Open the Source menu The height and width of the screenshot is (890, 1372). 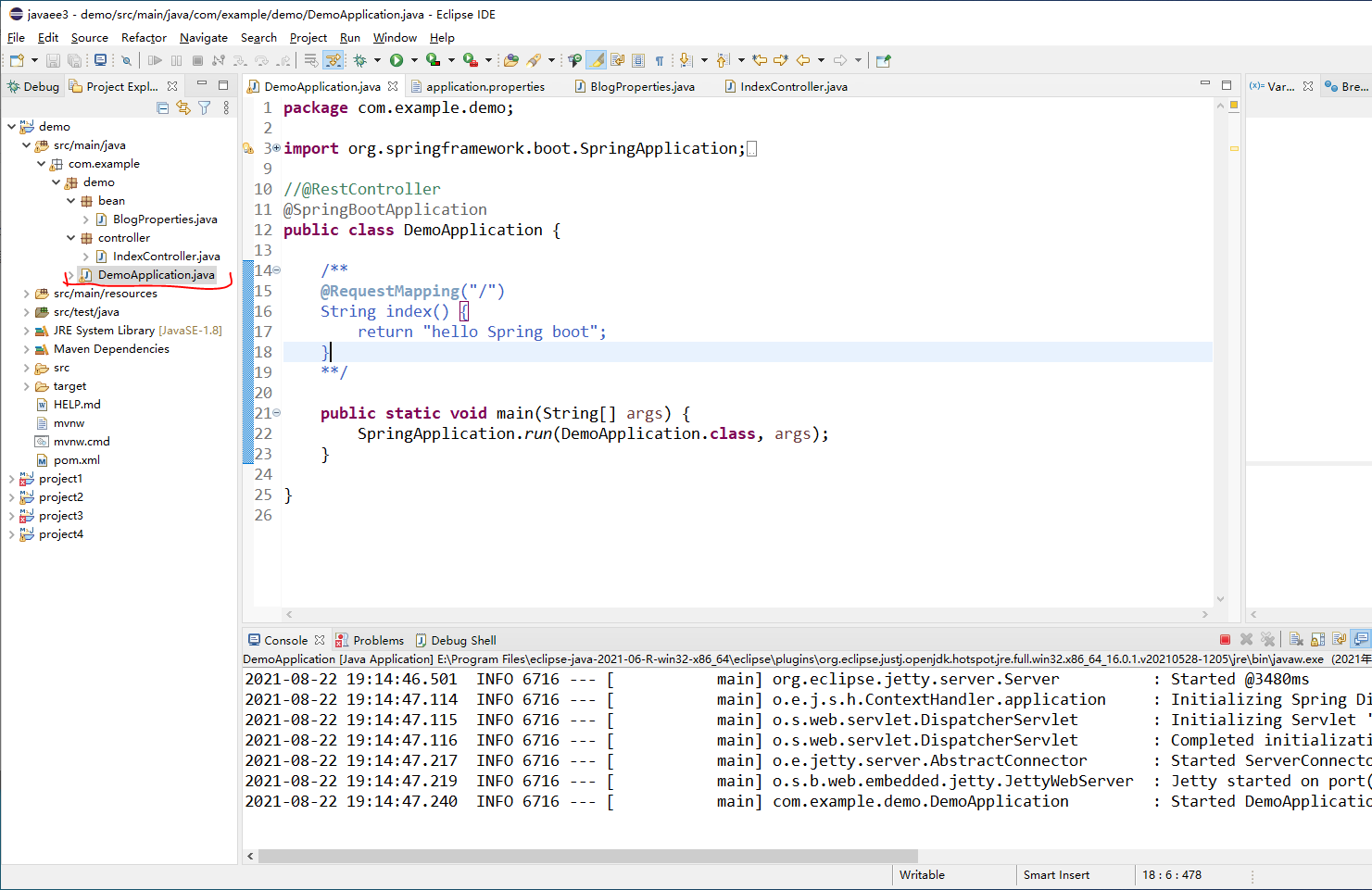[89, 38]
